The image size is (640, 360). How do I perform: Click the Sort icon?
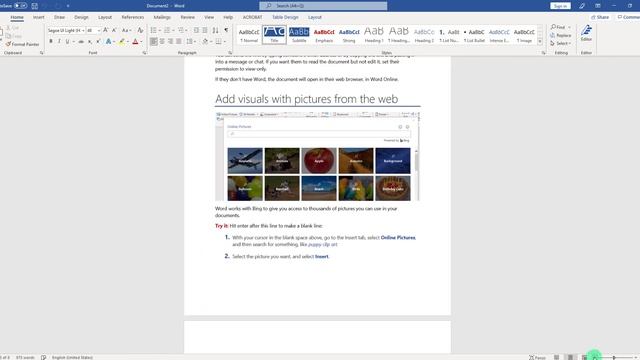[216, 30]
